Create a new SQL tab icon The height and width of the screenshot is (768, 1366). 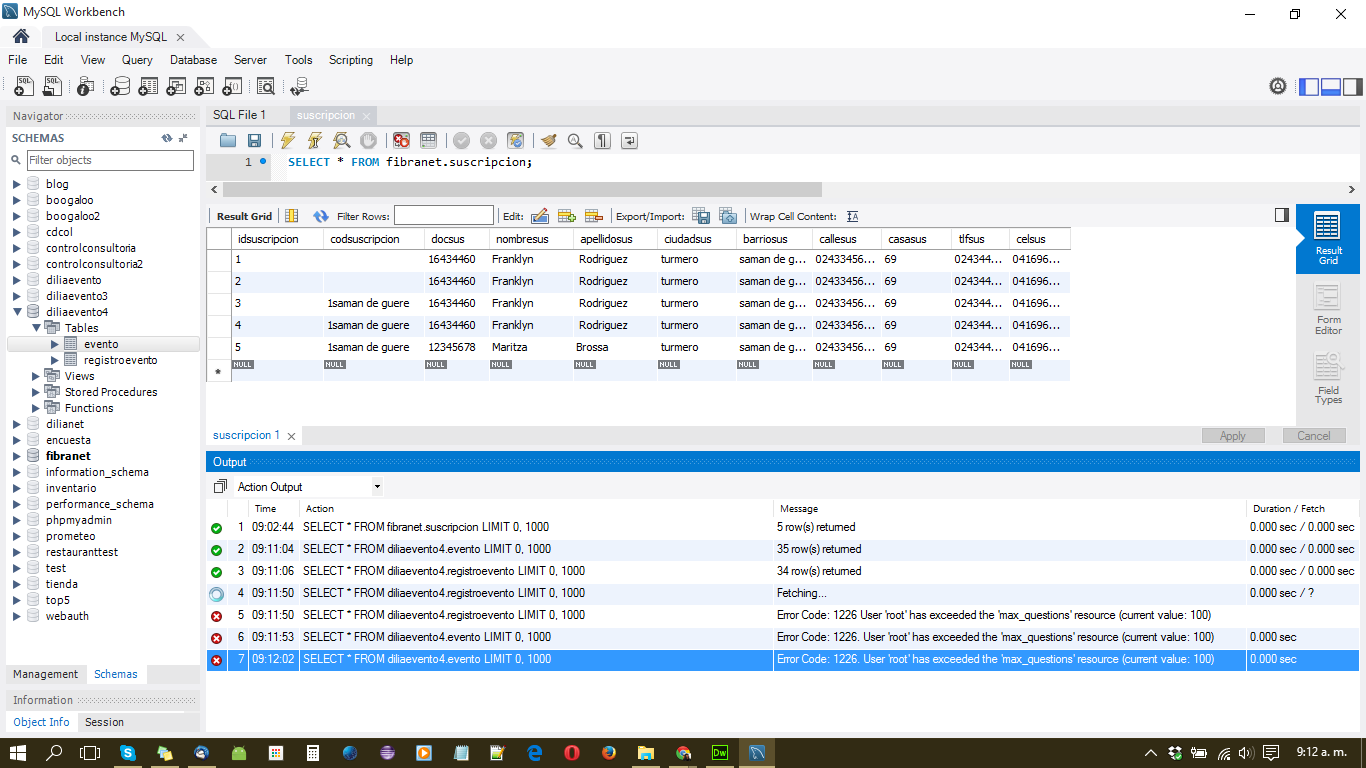click(25, 87)
